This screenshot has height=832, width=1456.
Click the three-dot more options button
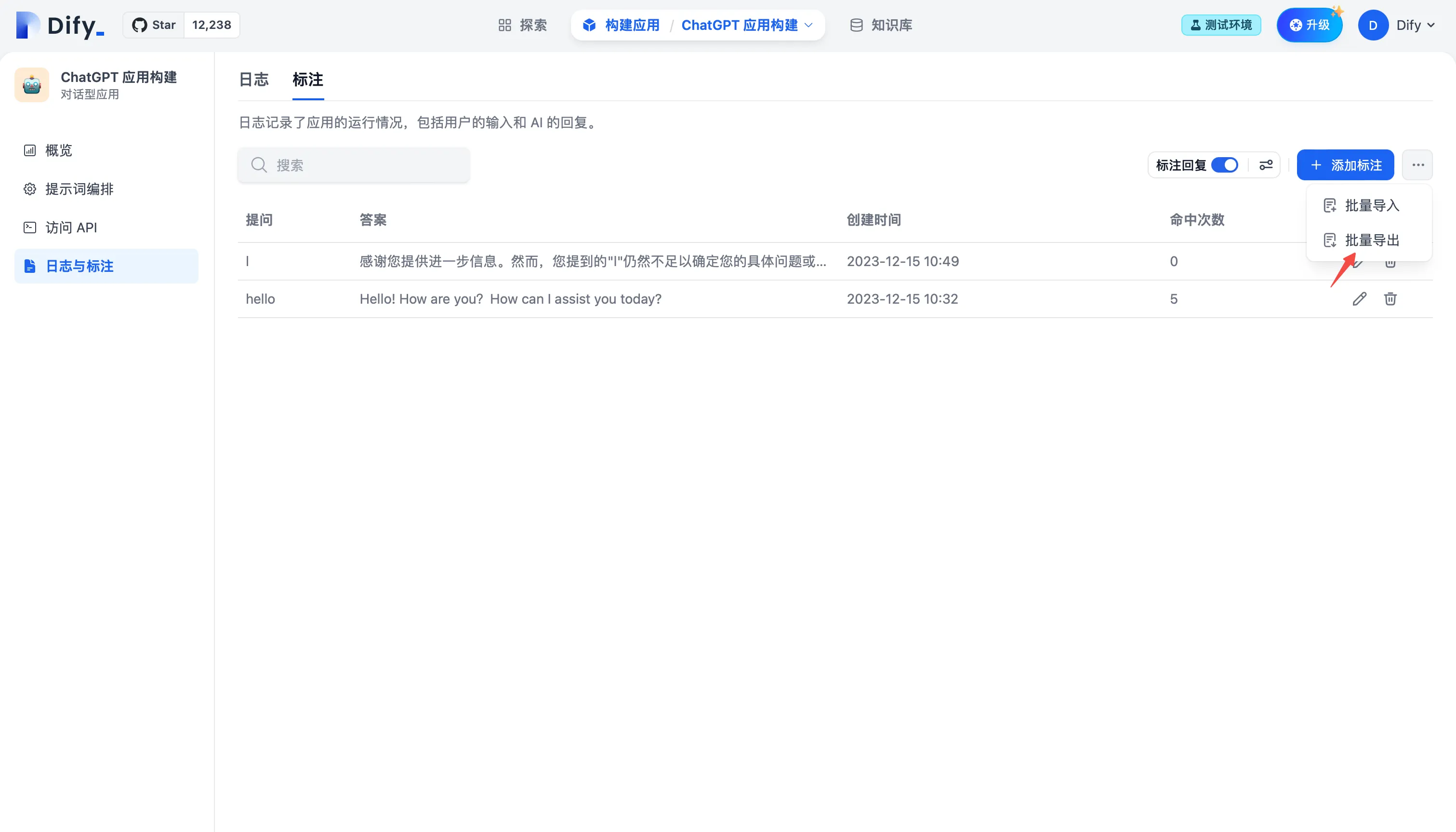click(1418, 165)
